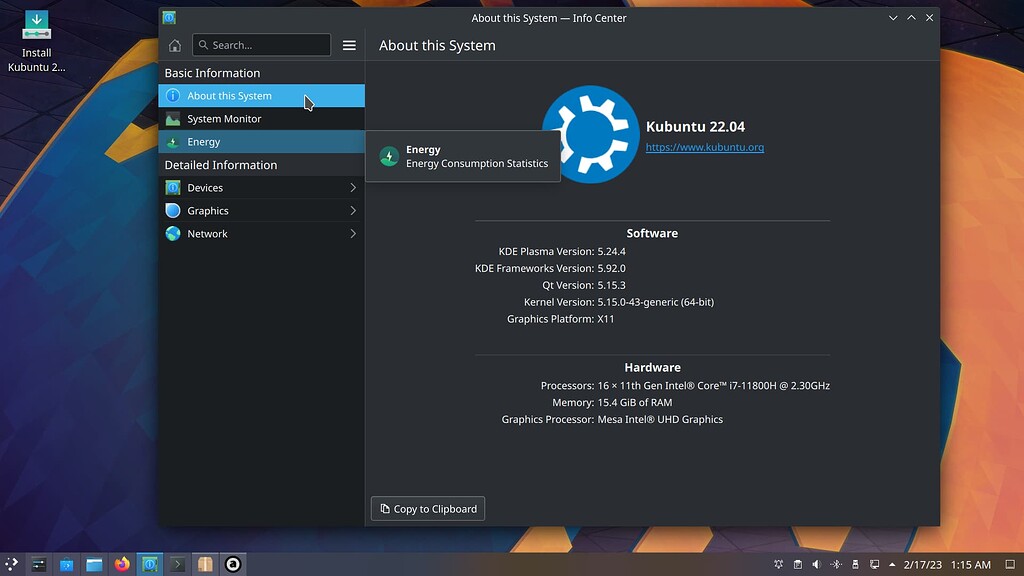Select About this System in sidebar
1024x576 pixels.
pos(230,96)
